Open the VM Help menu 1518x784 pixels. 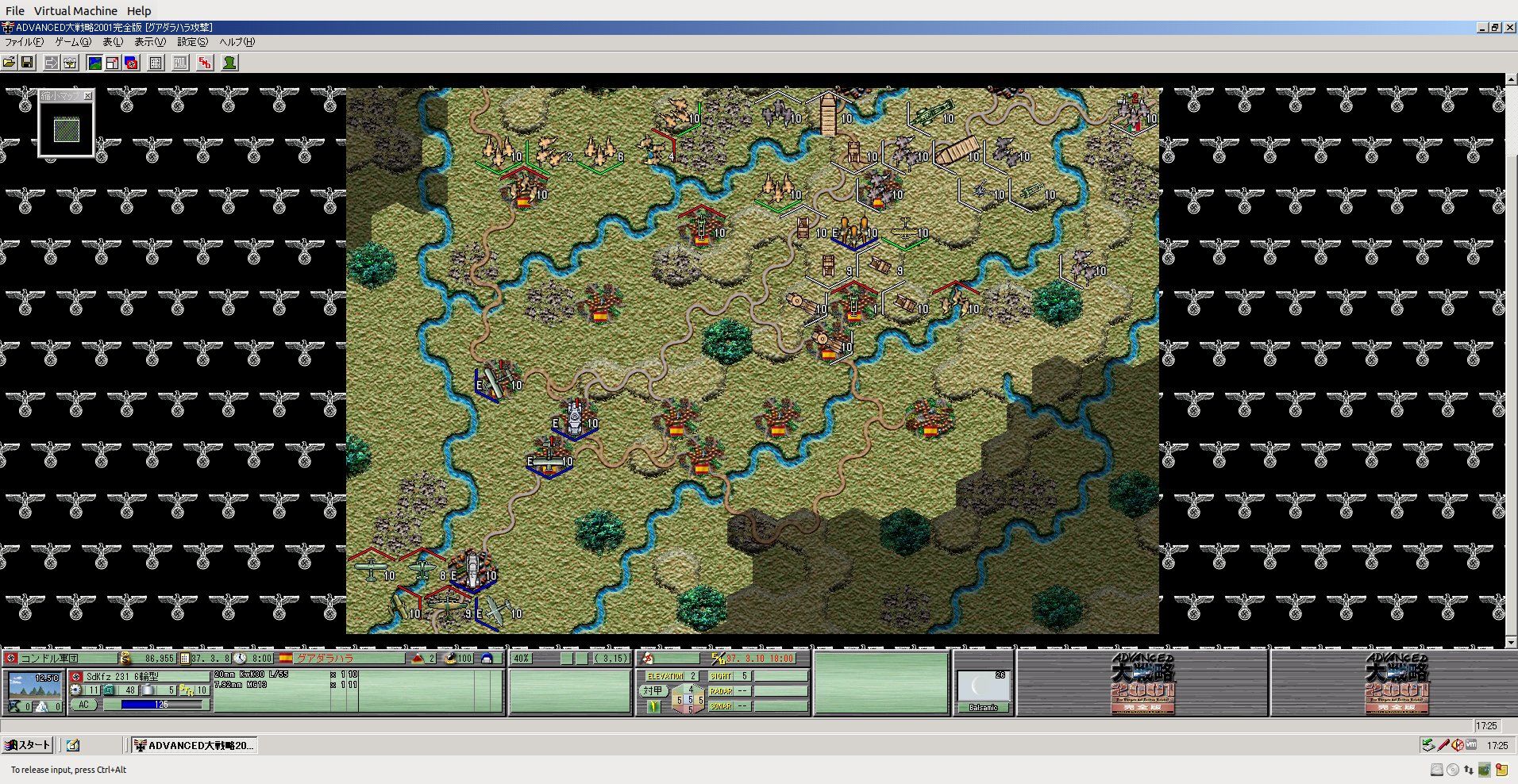coord(139,11)
